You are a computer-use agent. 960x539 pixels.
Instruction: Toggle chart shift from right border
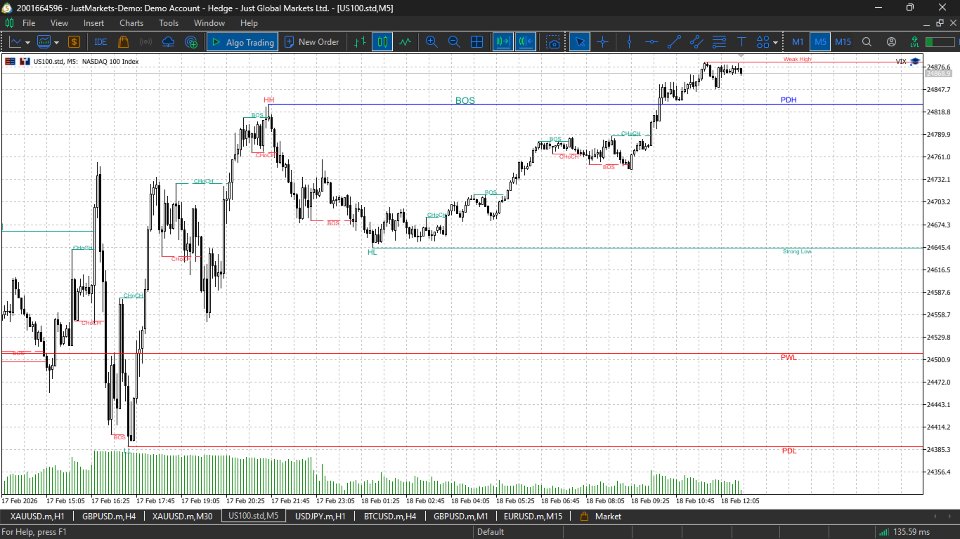[525, 42]
